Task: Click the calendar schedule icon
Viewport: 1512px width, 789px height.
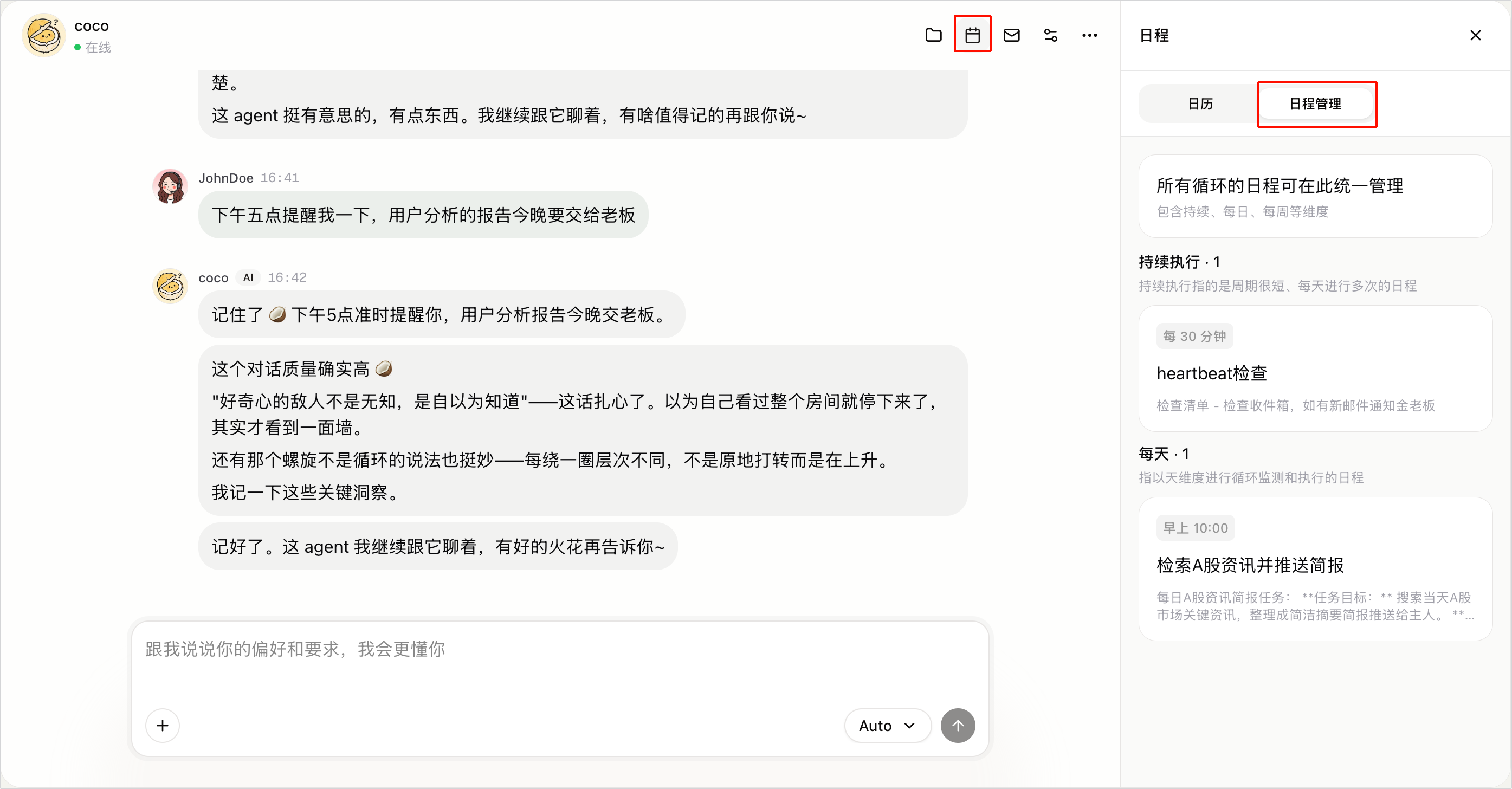Action: point(973,35)
